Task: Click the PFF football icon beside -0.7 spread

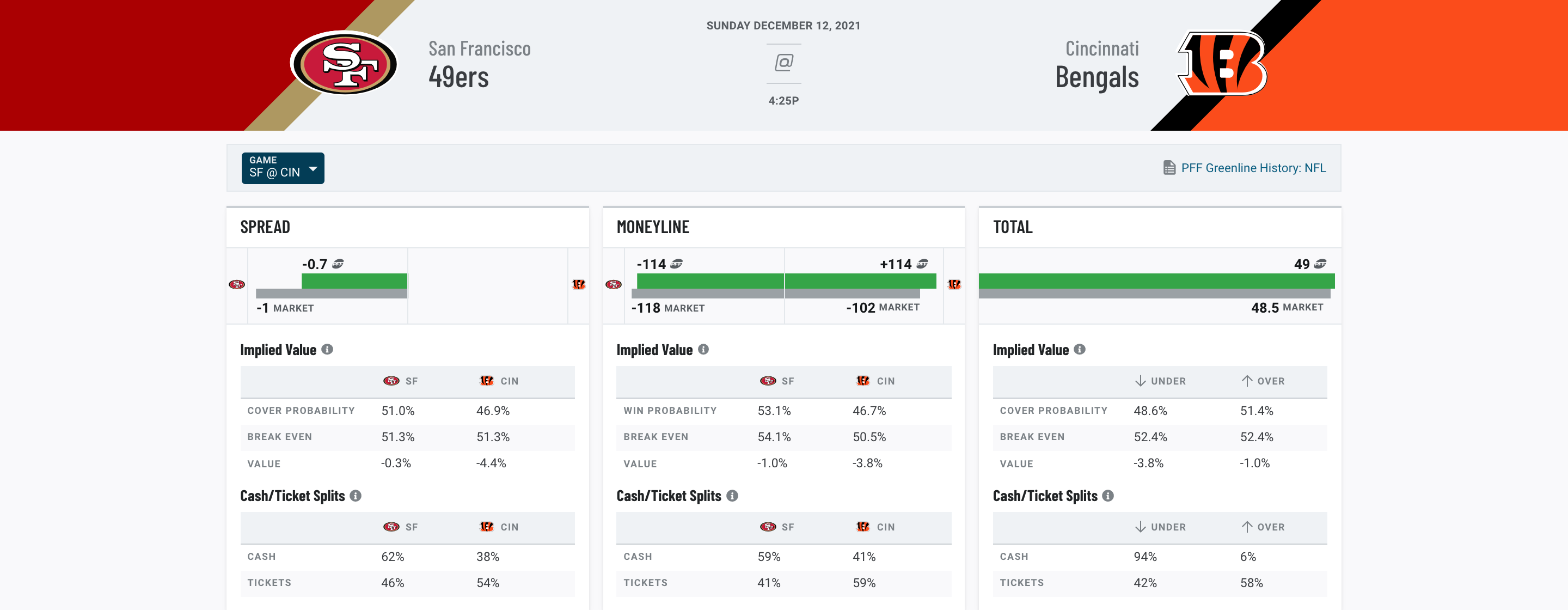Action: [x=338, y=264]
